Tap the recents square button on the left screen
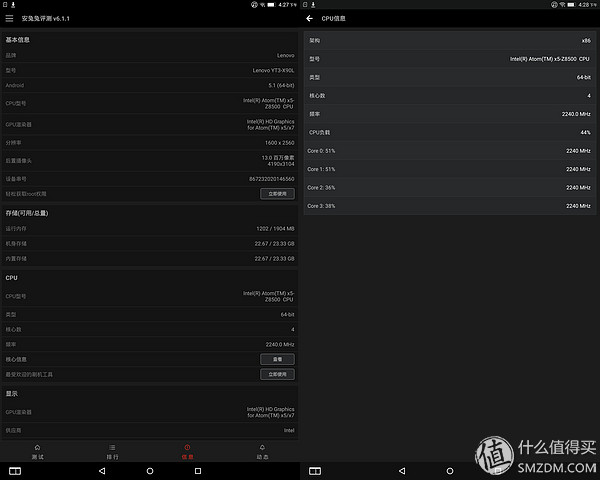 [198, 471]
